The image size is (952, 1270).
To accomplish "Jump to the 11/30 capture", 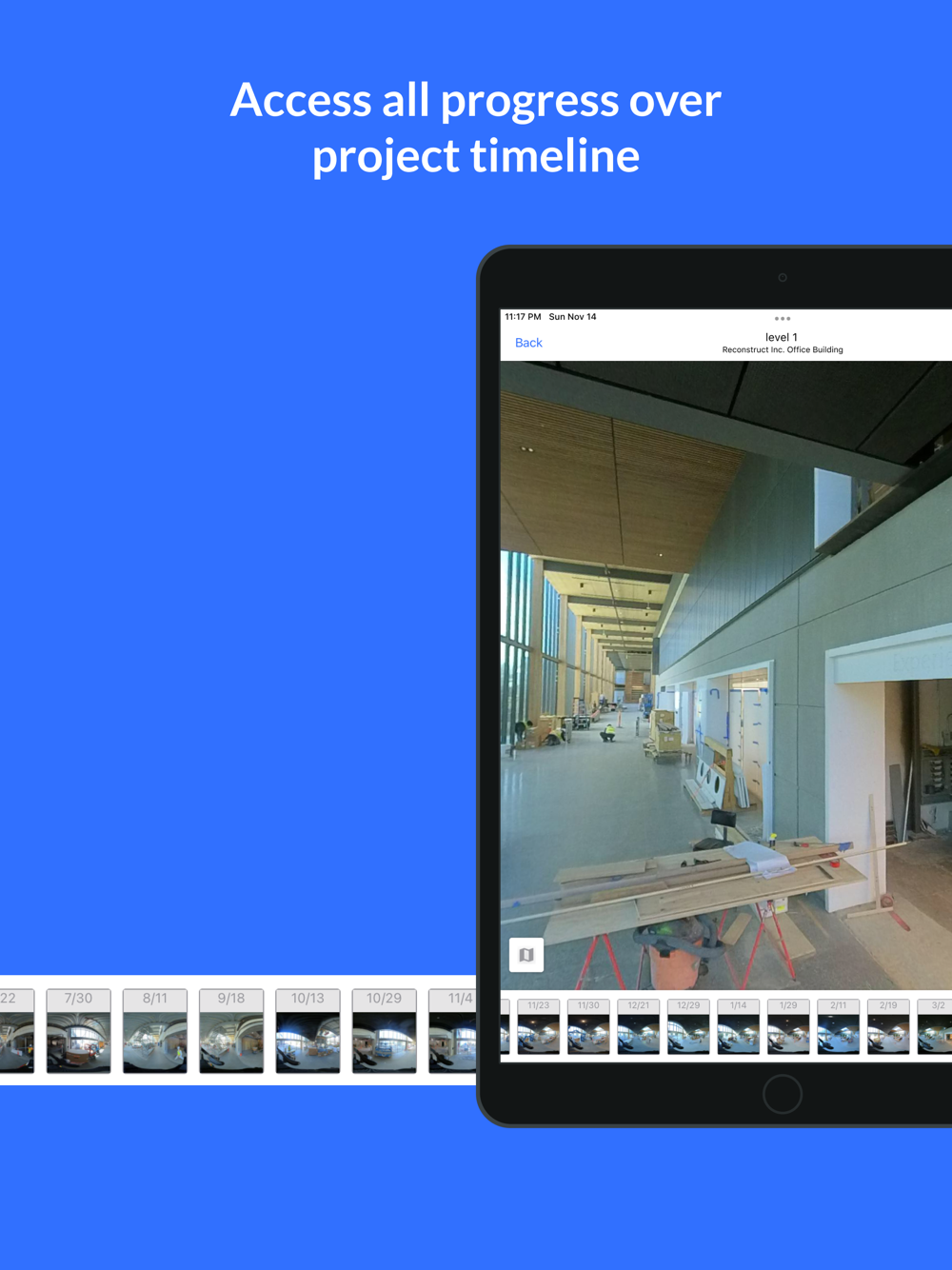I will point(588,1027).
